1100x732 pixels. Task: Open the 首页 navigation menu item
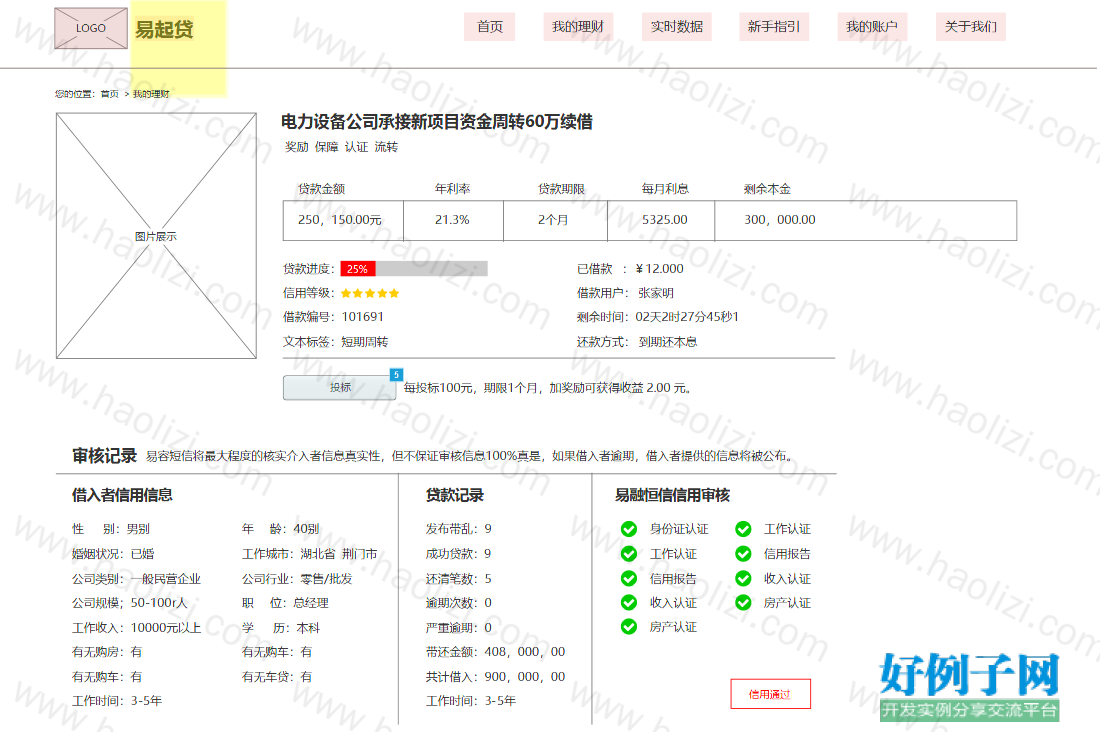tap(490, 27)
